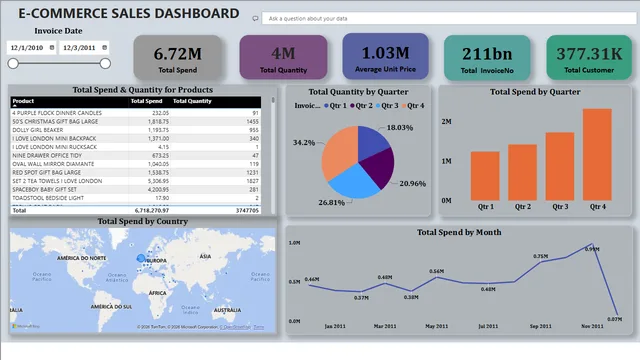Select the left handle of the date slider

click(13, 63)
